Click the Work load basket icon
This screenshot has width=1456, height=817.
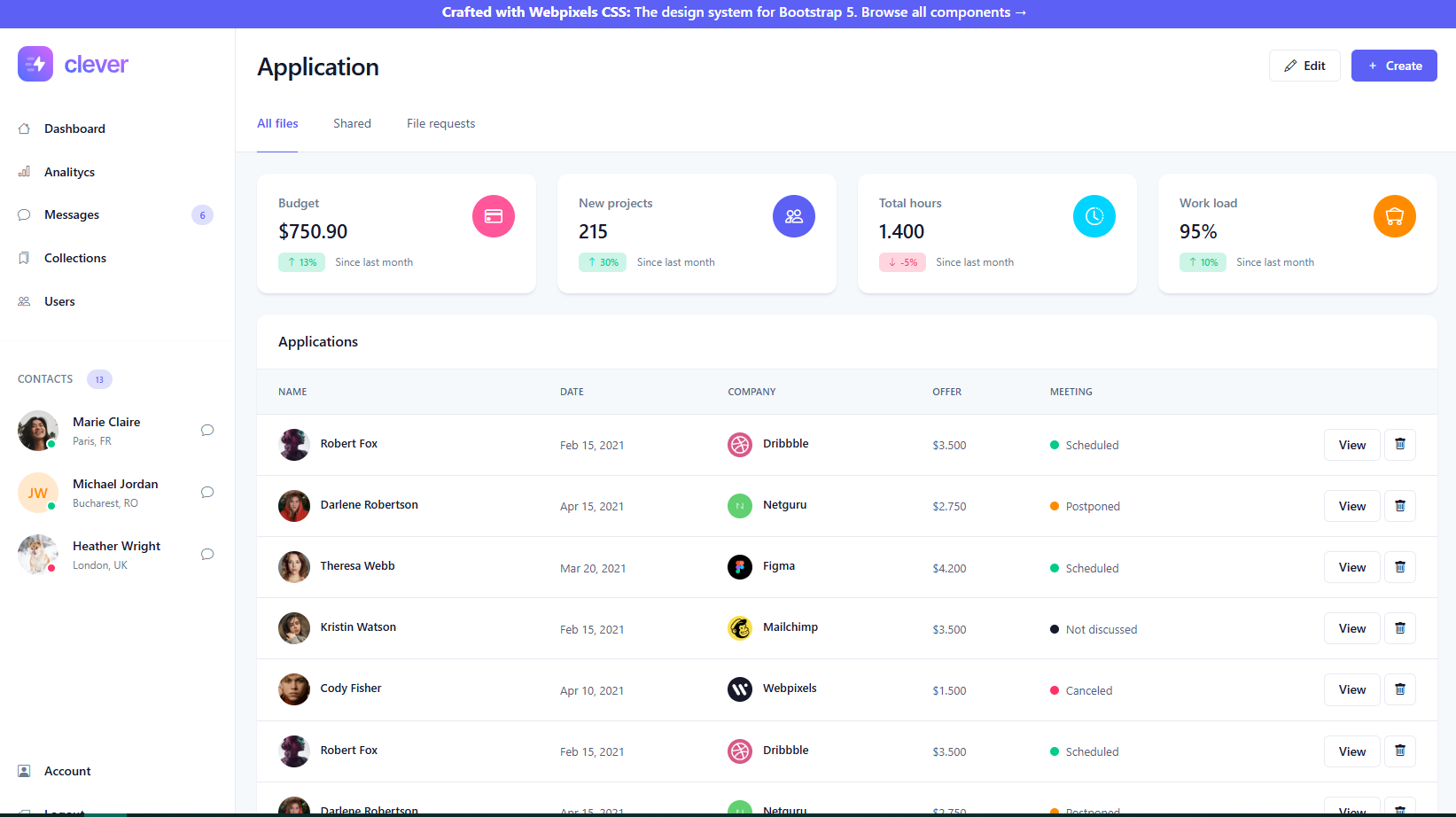1394,216
